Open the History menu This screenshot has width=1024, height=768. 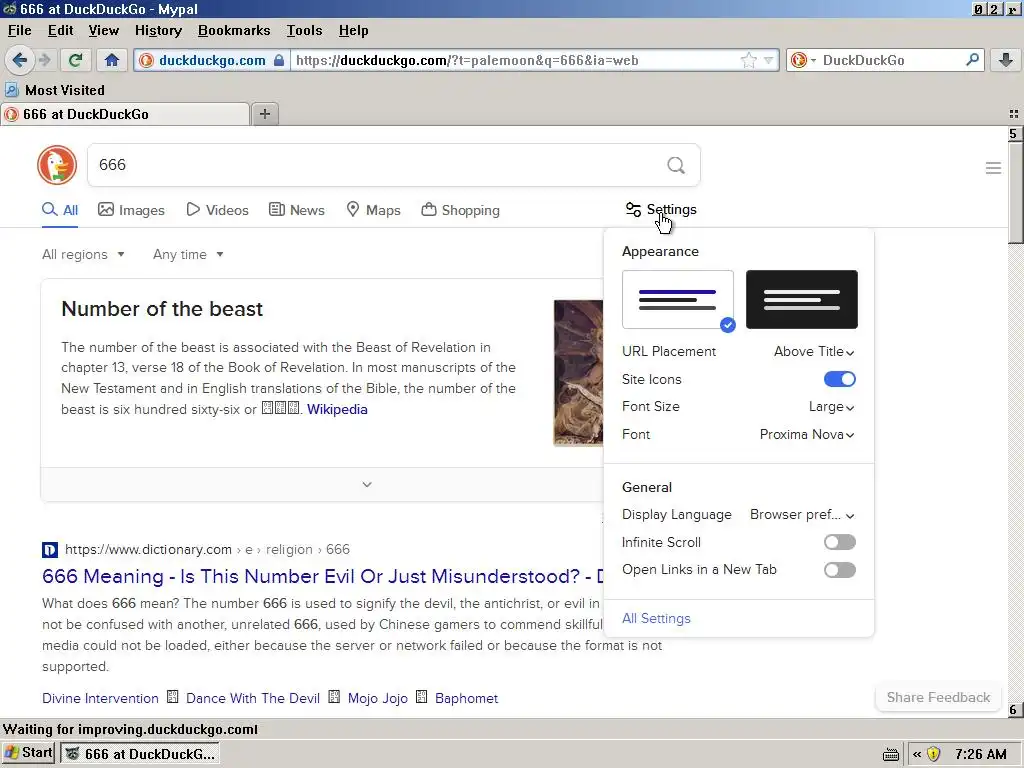[x=158, y=30]
